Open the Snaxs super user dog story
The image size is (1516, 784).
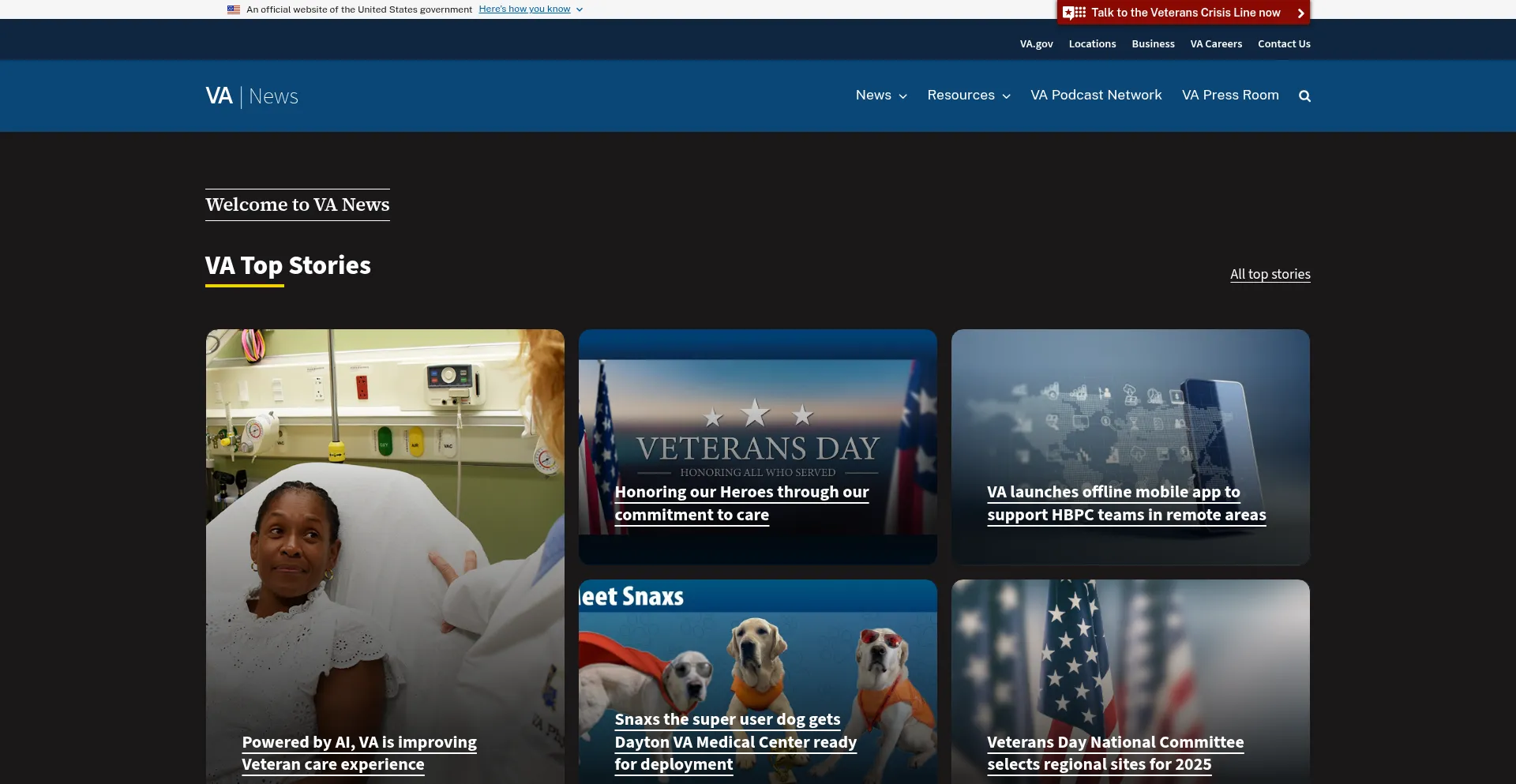tap(734, 741)
